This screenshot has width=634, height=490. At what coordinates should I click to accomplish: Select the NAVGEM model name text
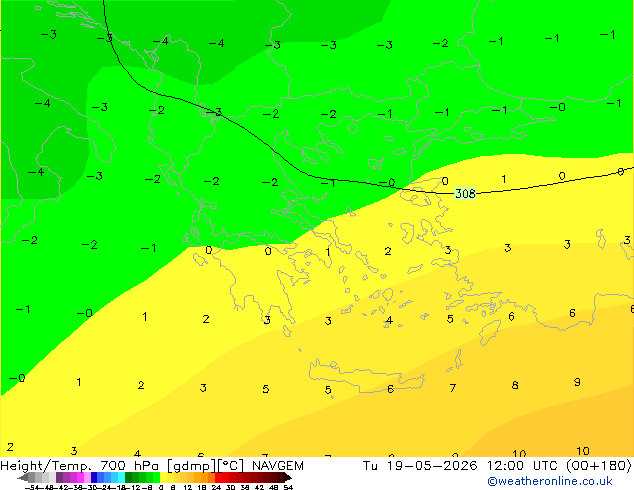278,466
